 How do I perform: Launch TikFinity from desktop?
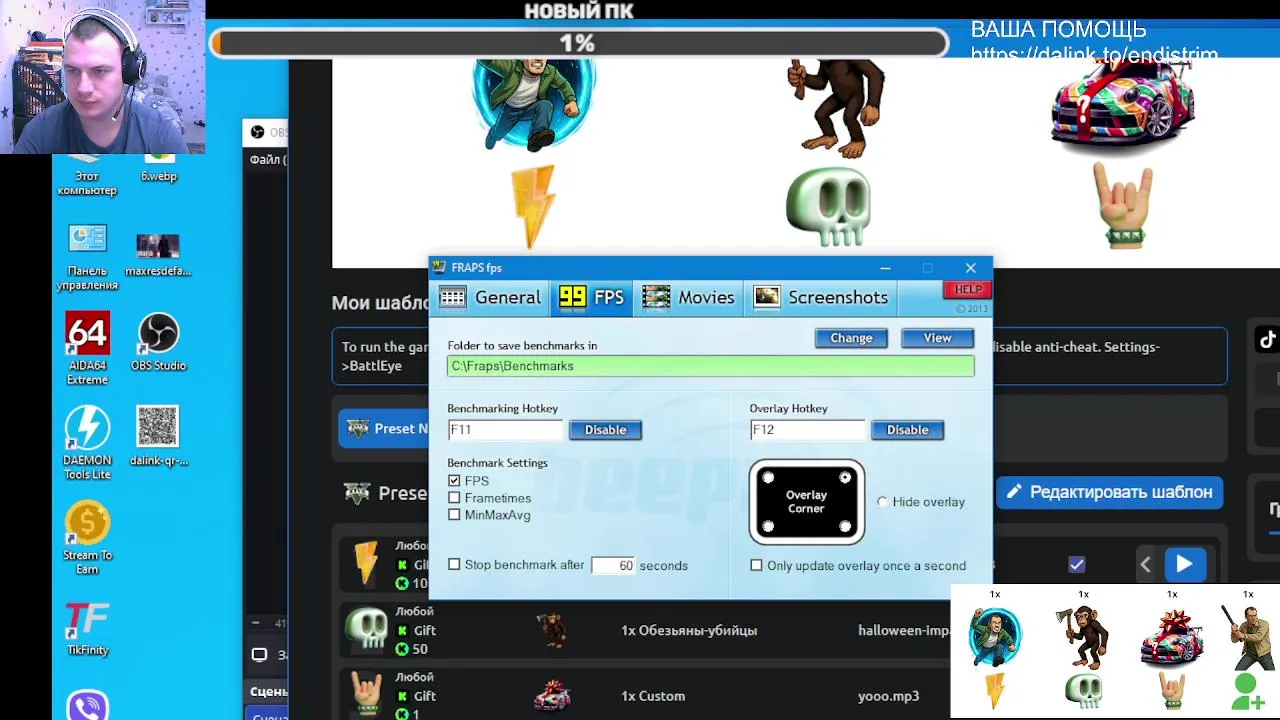click(x=87, y=628)
